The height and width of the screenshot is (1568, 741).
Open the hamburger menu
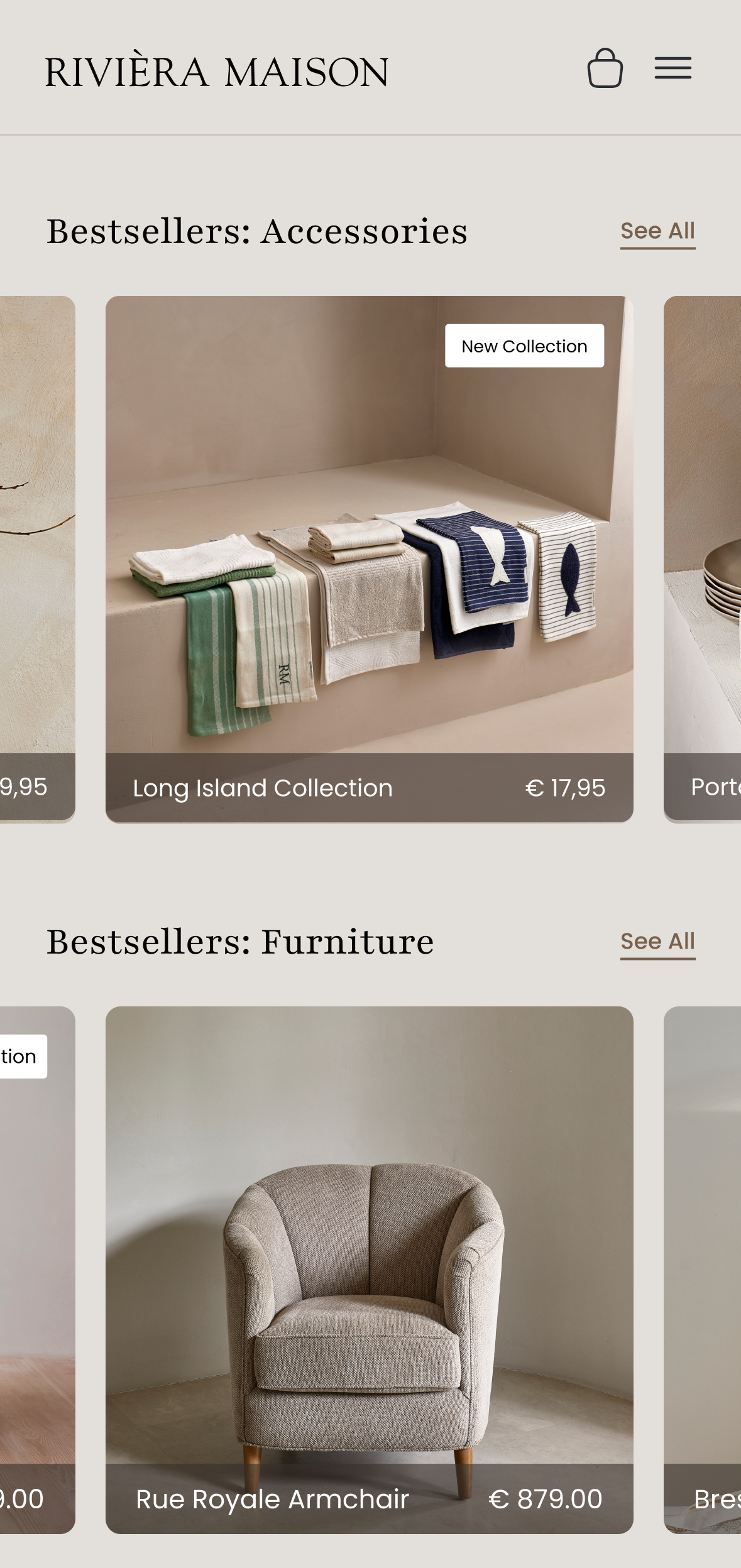click(x=672, y=68)
